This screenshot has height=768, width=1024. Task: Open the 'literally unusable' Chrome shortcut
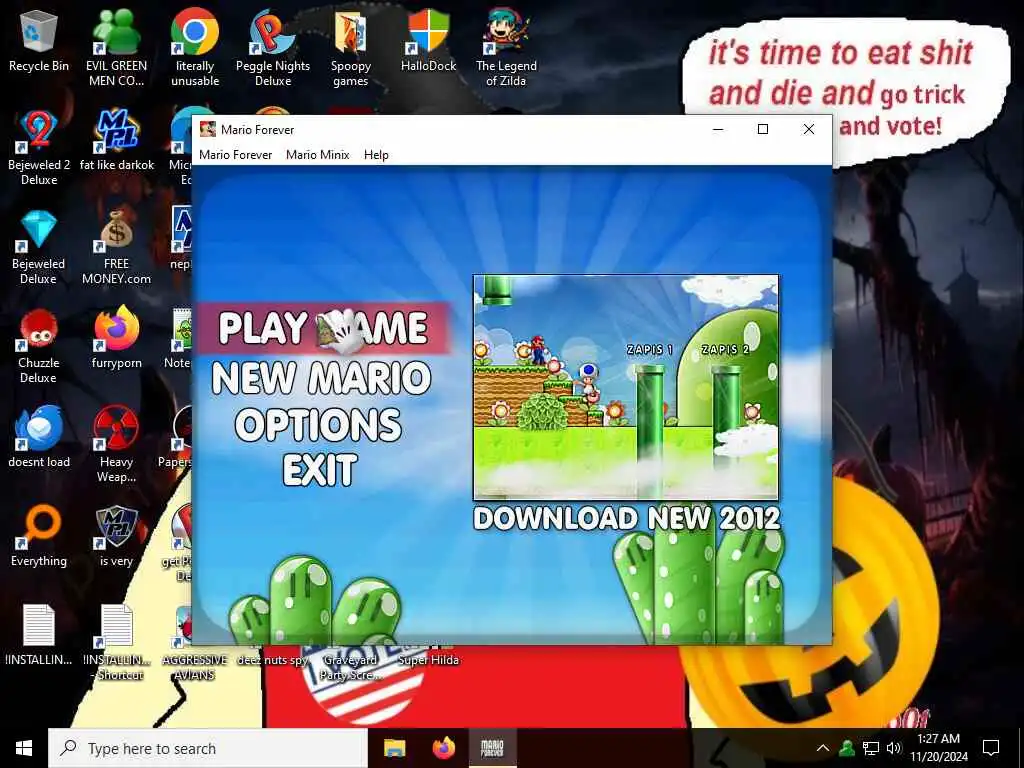[x=195, y=48]
